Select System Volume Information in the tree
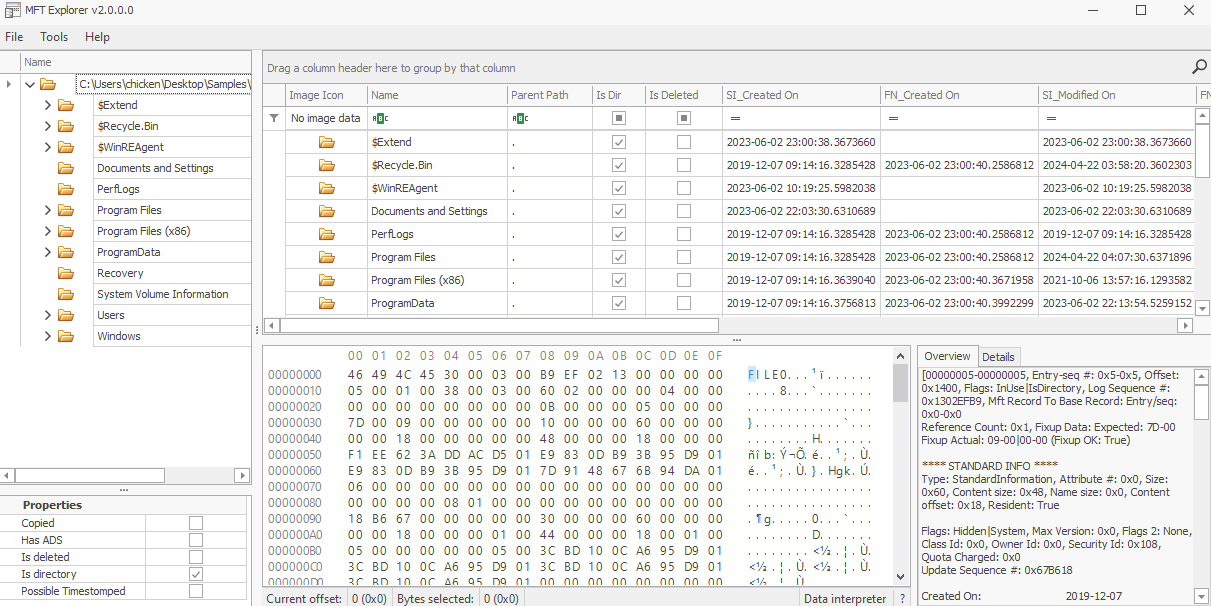 click(162, 294)
